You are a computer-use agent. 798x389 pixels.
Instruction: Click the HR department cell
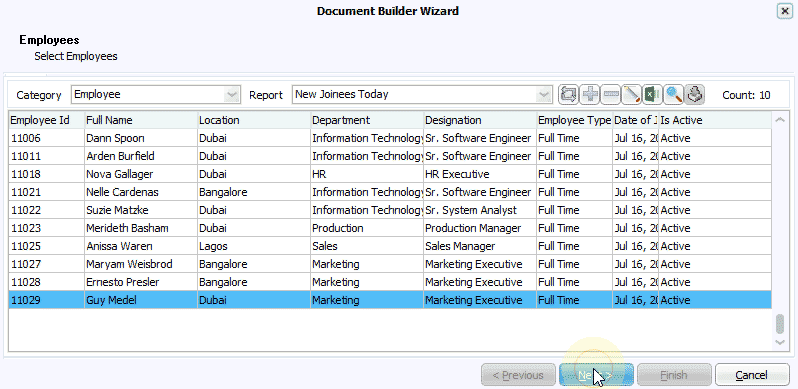point(367,174)
